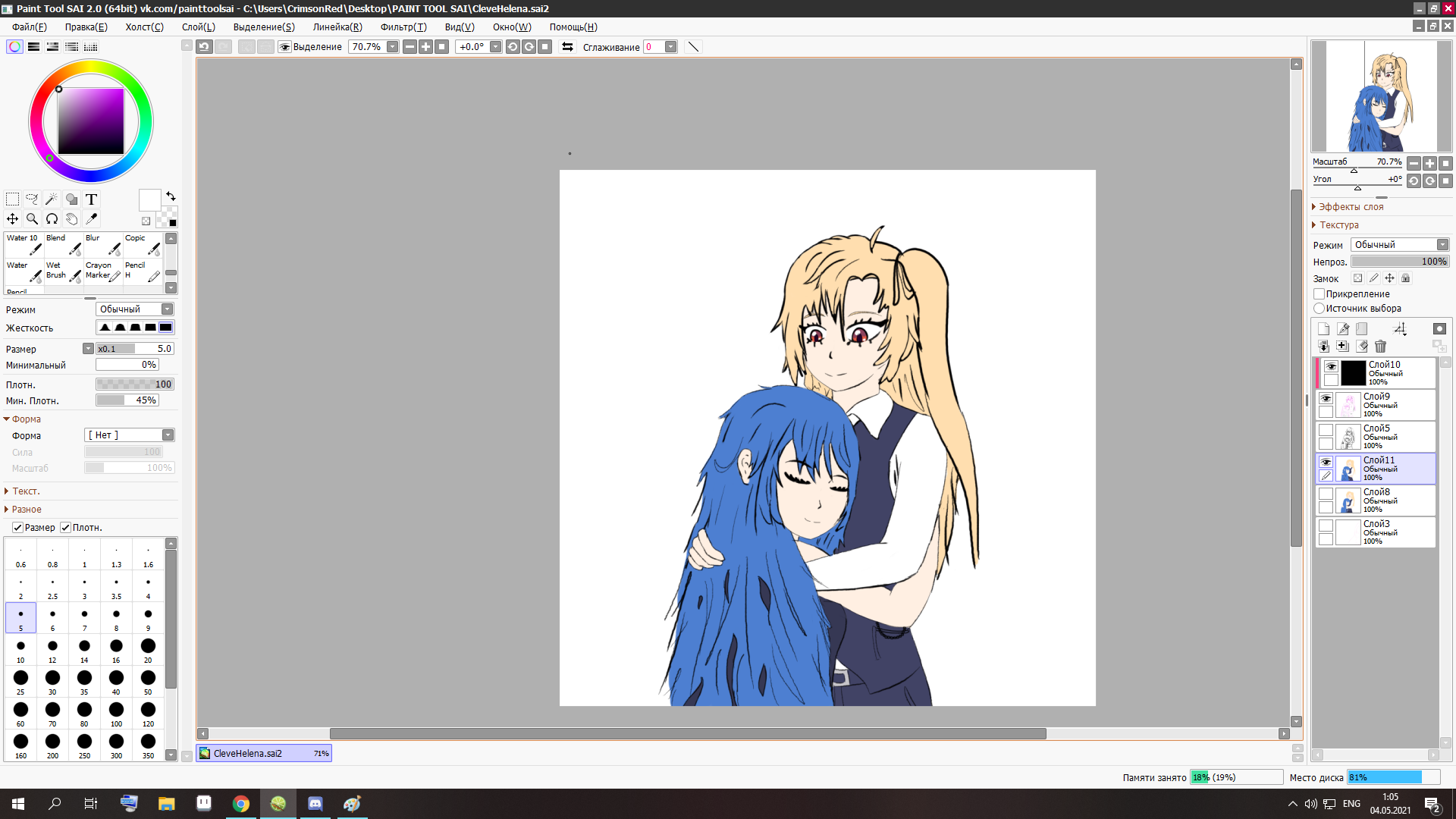
Task: Select the magic wand tool
Action: [52, 199]
